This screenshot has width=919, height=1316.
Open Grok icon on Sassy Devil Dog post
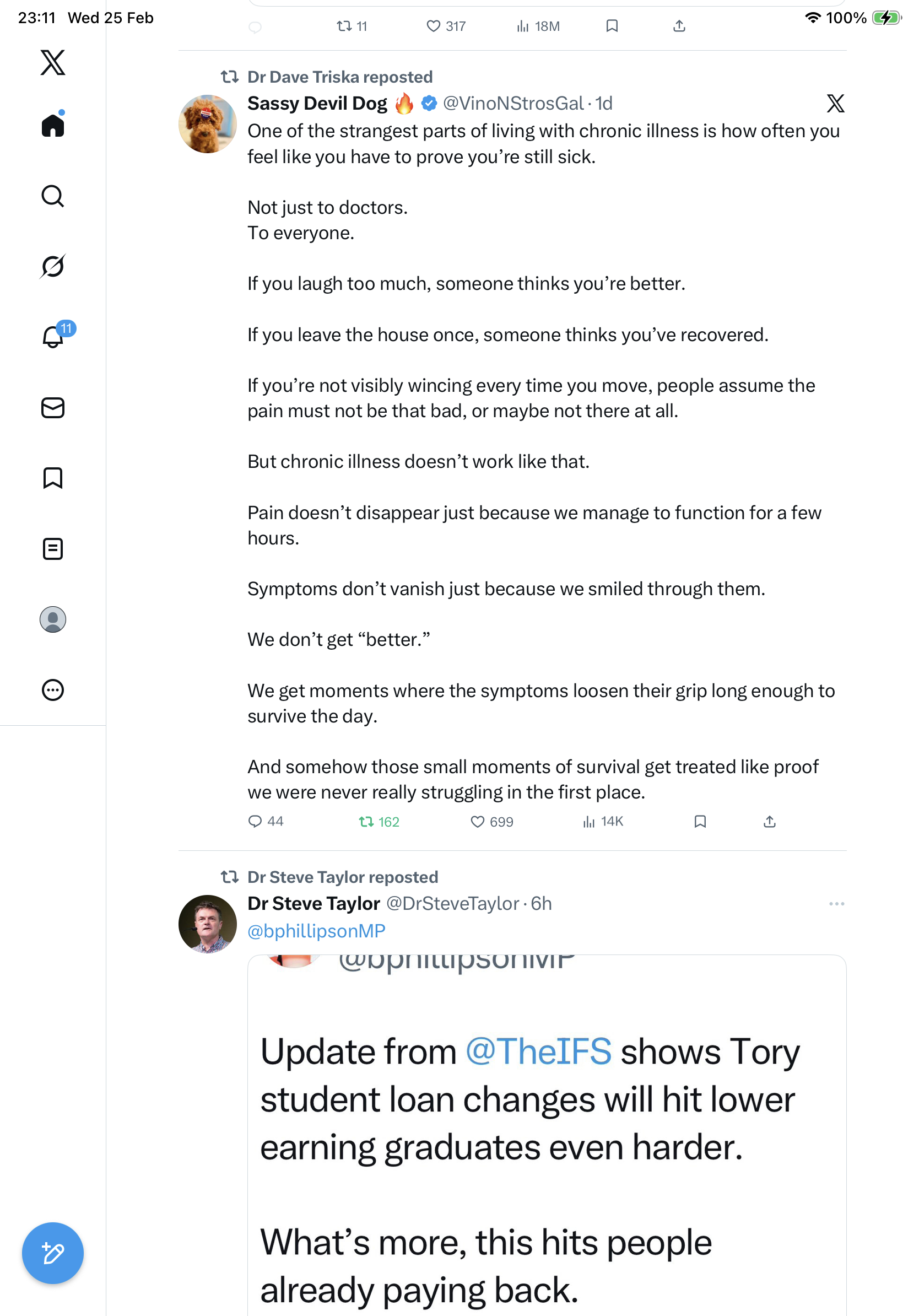click(x=835, y=104)
